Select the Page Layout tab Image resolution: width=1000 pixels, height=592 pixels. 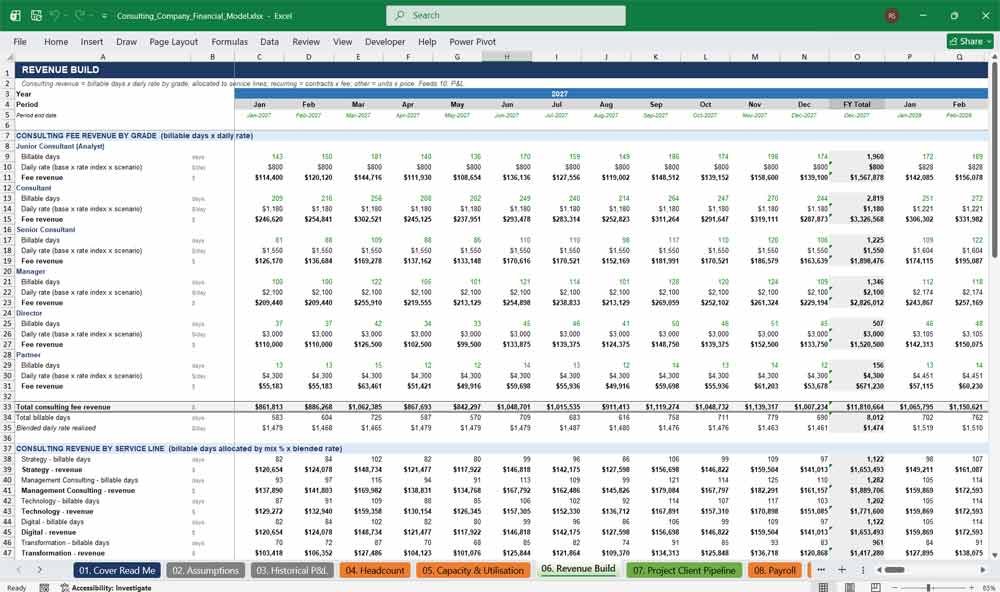coord(173,41)
